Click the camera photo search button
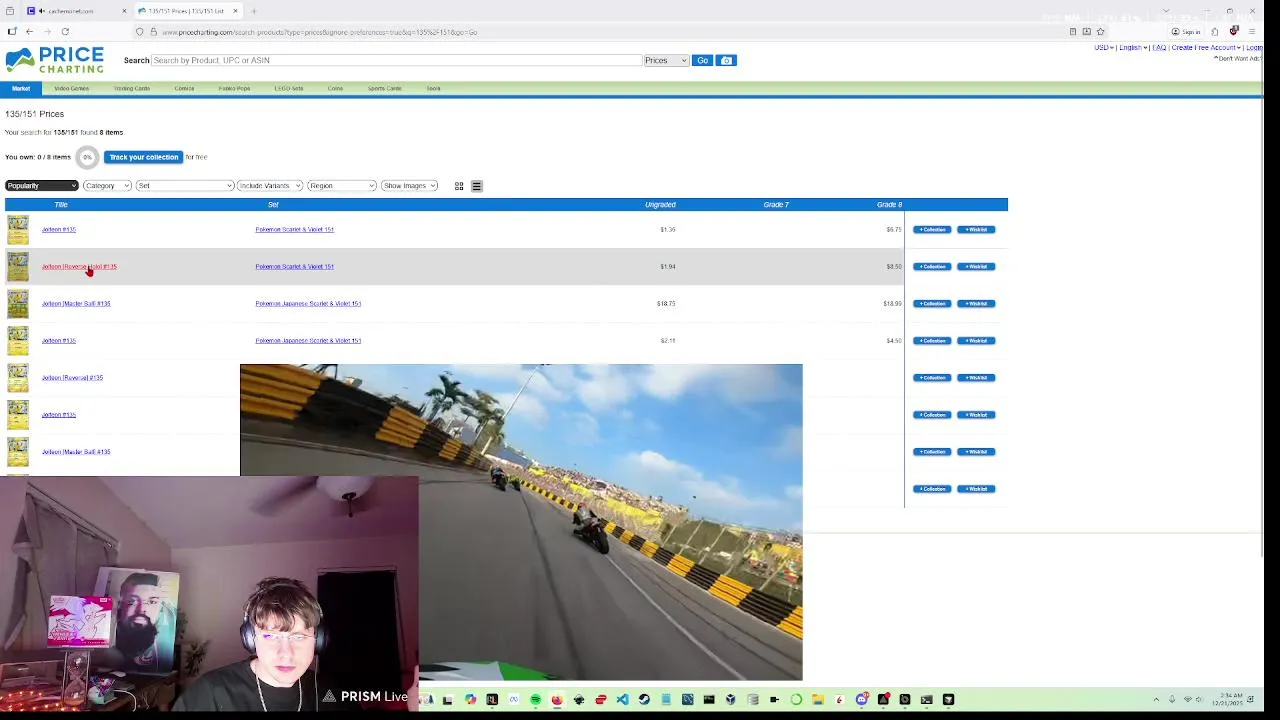The image size is (1280, 720). (727, 60)
